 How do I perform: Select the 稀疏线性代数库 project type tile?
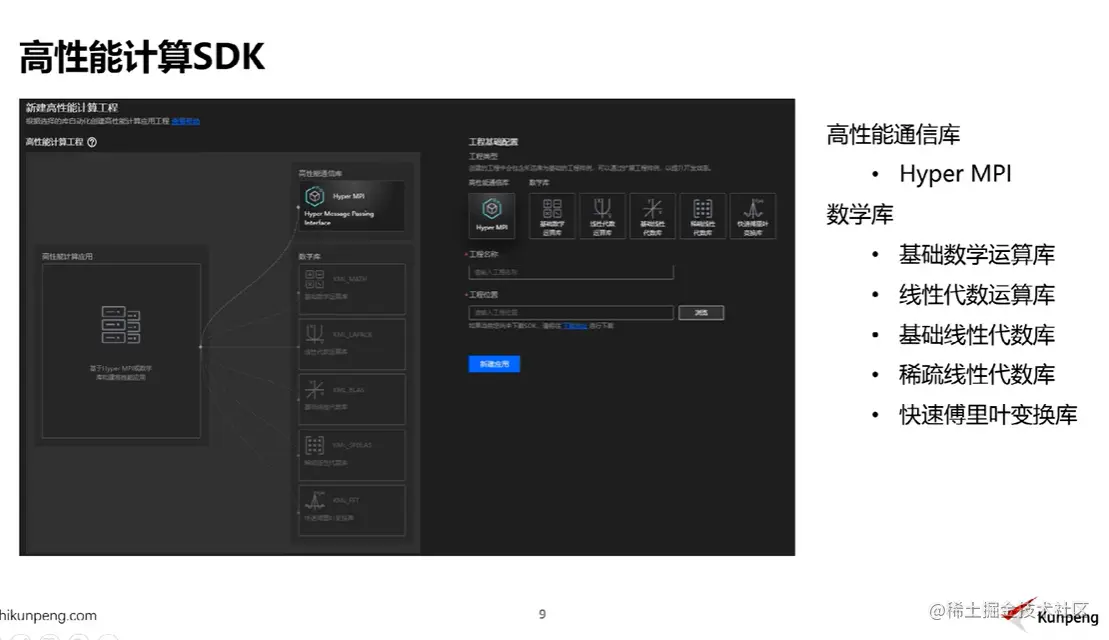702,216
